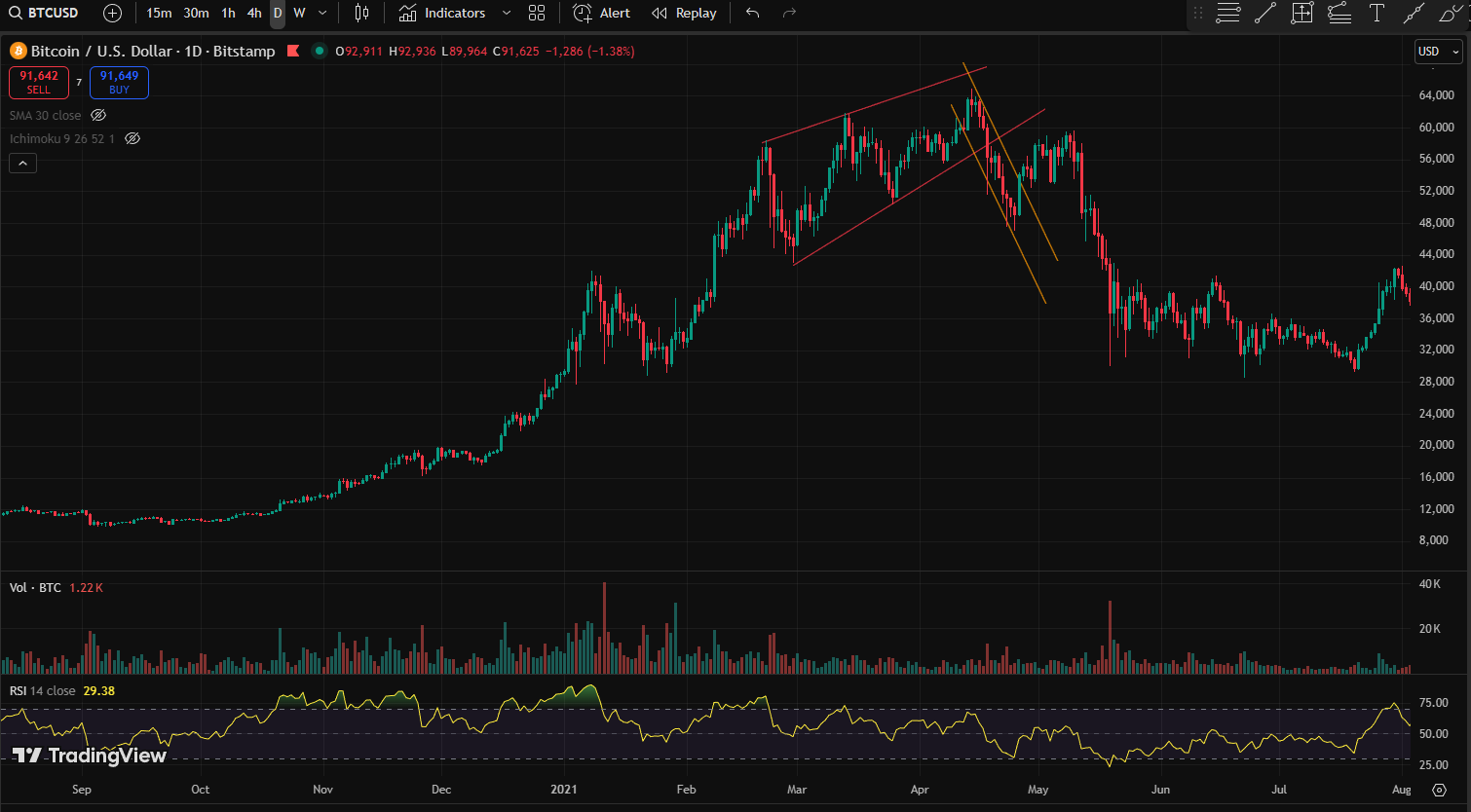Click the red SELL 91,642 button
1471x812 pixels.
tap(39, 82)
